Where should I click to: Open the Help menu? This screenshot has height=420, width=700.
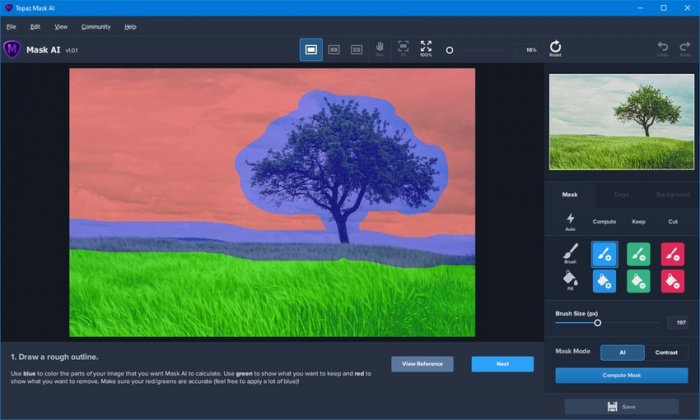point(130,27)
